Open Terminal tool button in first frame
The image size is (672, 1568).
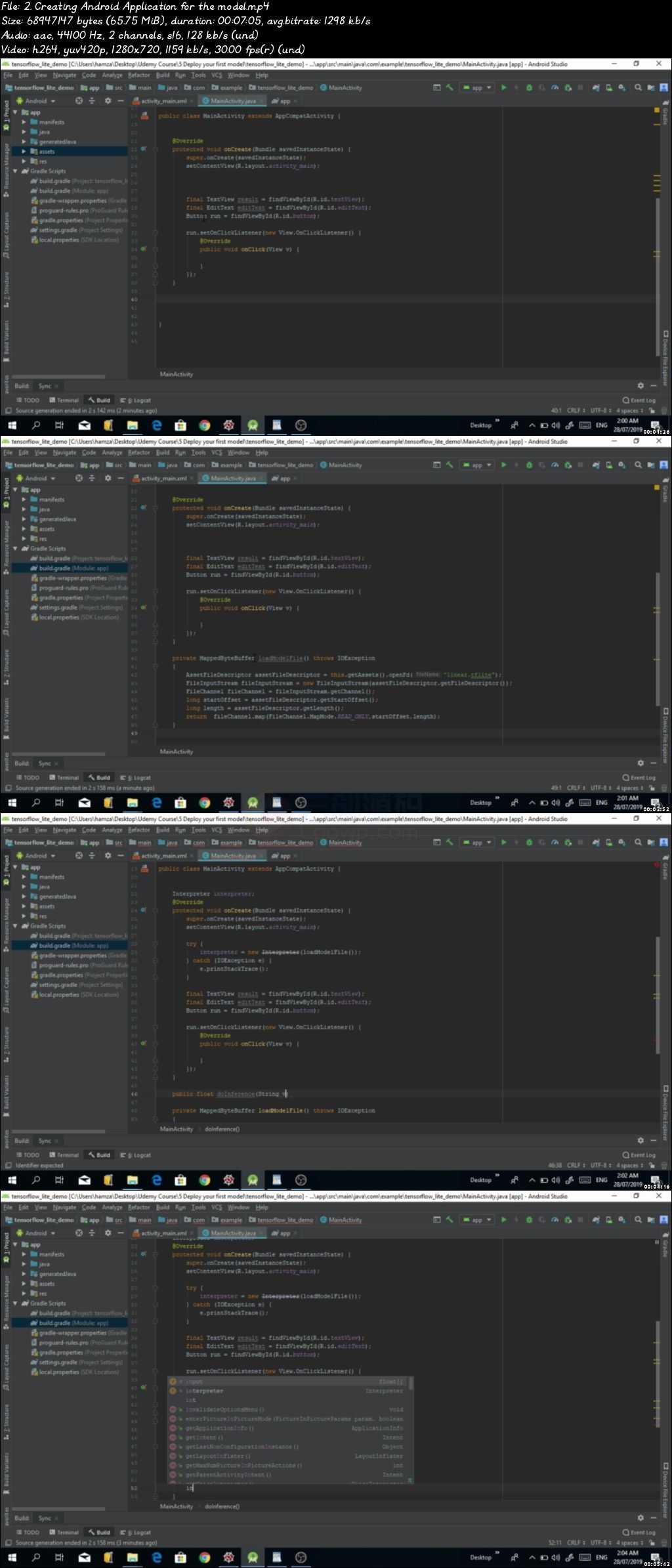point(64,400)
